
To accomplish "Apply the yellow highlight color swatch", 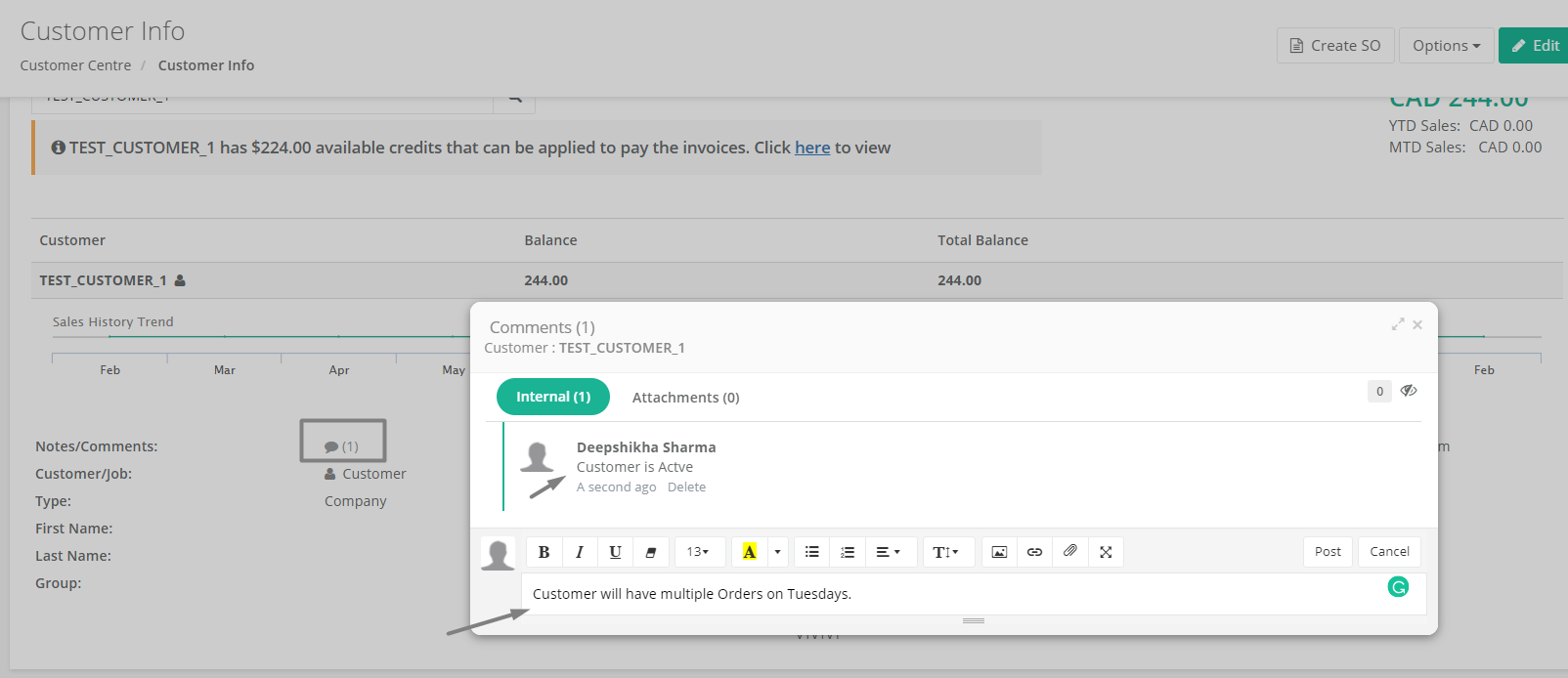I will (x=750, y=552).
